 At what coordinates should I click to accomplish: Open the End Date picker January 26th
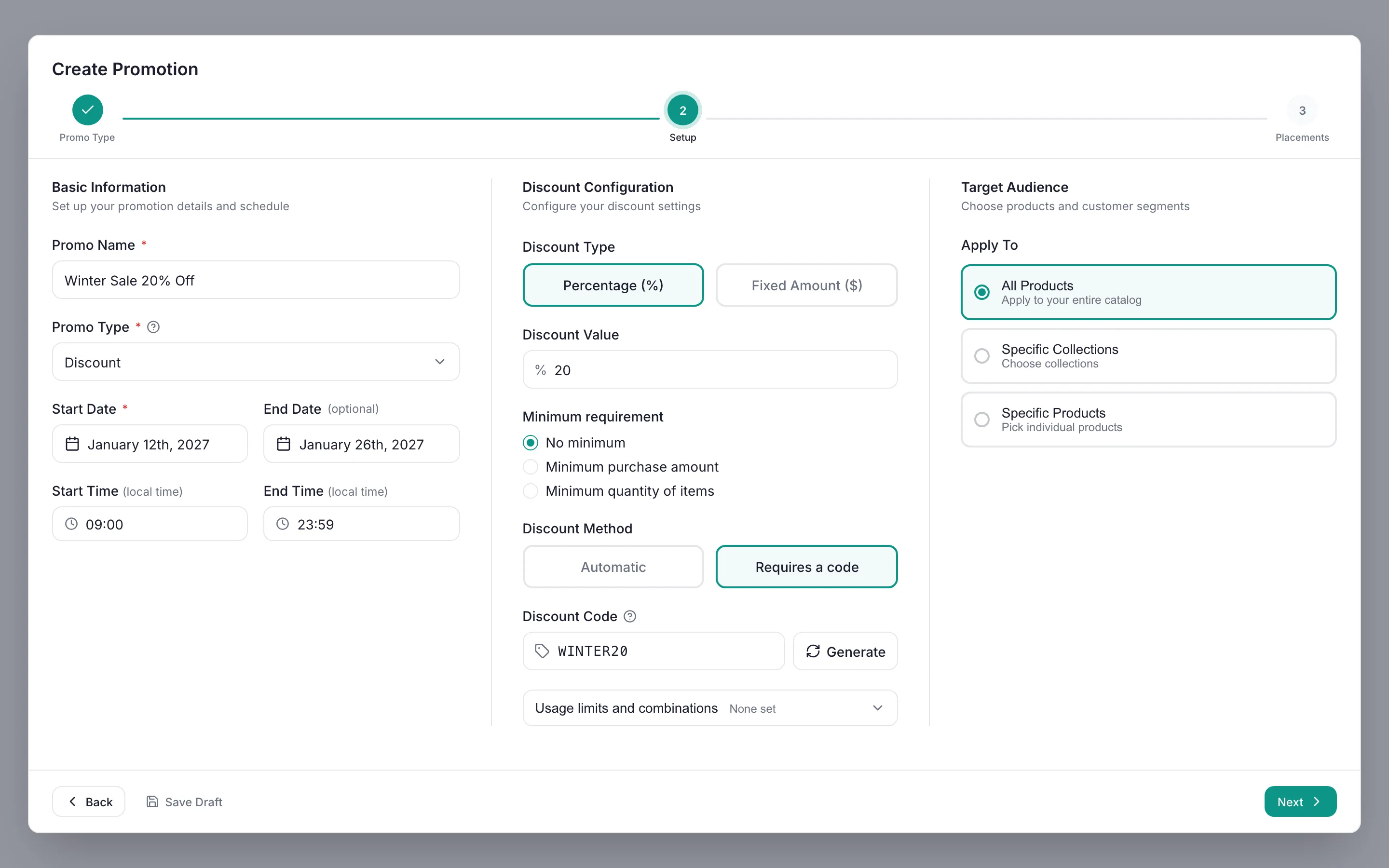point(362,444)
